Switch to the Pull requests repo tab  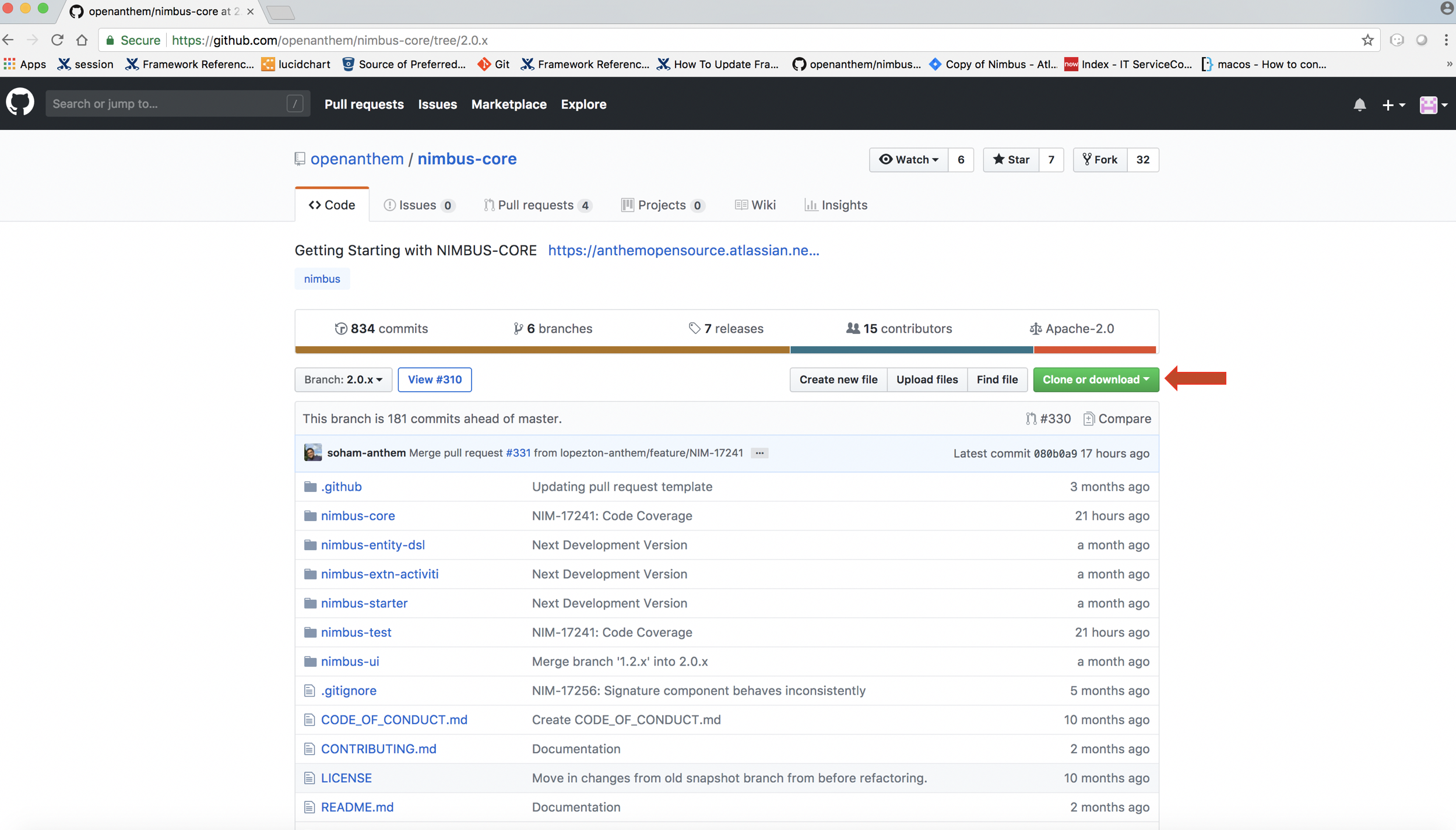pyautogui.click(x=537, y=205)
